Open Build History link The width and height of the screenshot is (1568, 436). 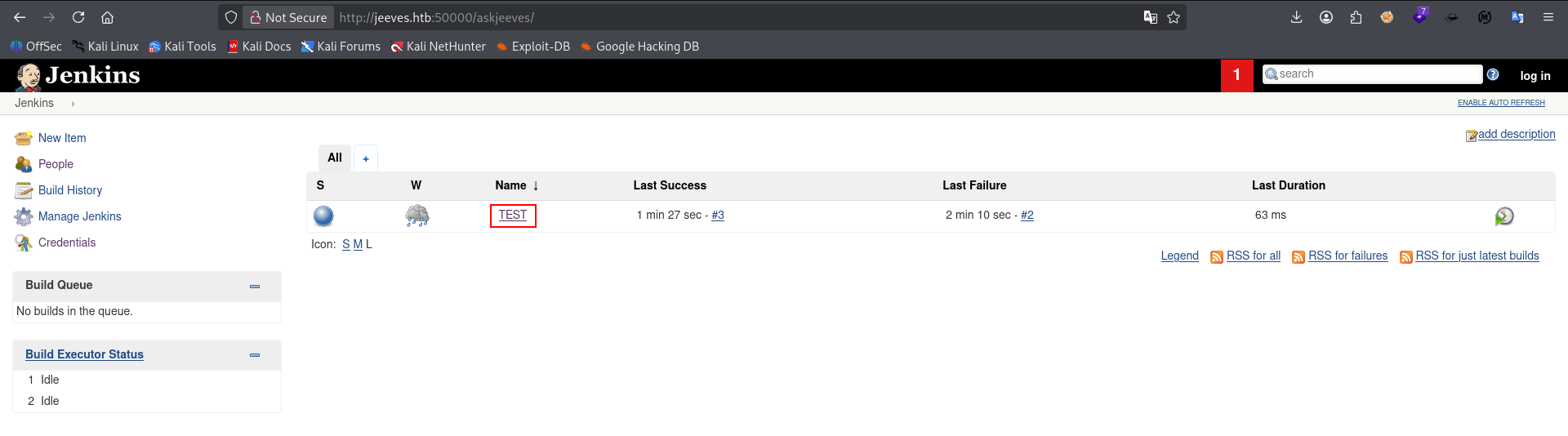pos(70,190)
